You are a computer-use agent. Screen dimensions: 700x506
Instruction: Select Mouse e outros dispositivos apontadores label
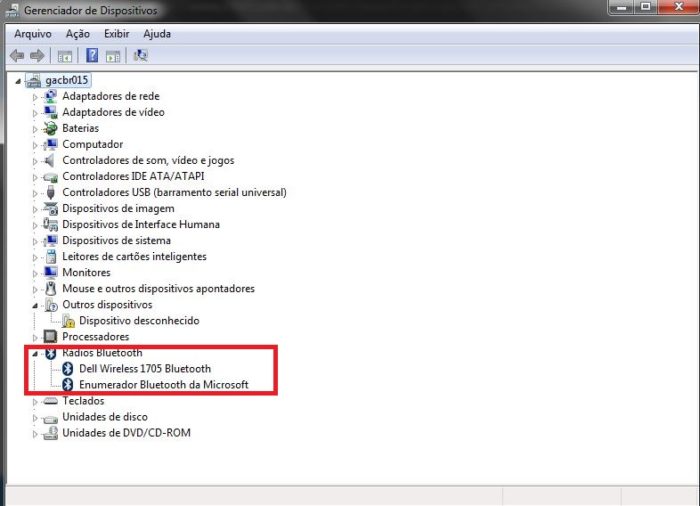click(158, 289)
